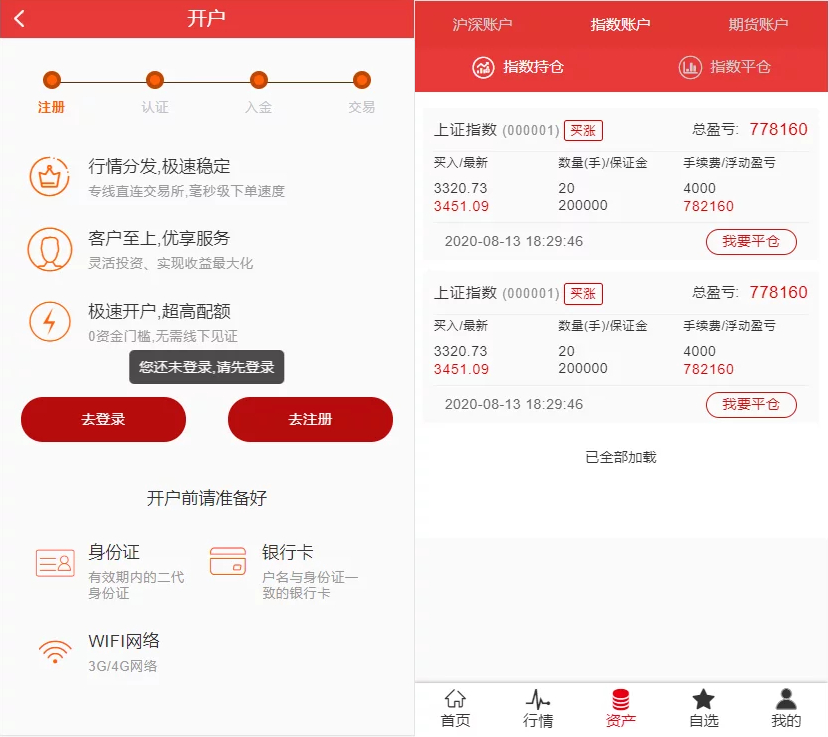Open the 我的 profile icon
Viewport: 828px width, 737px height.
click(x=786, y=699)
